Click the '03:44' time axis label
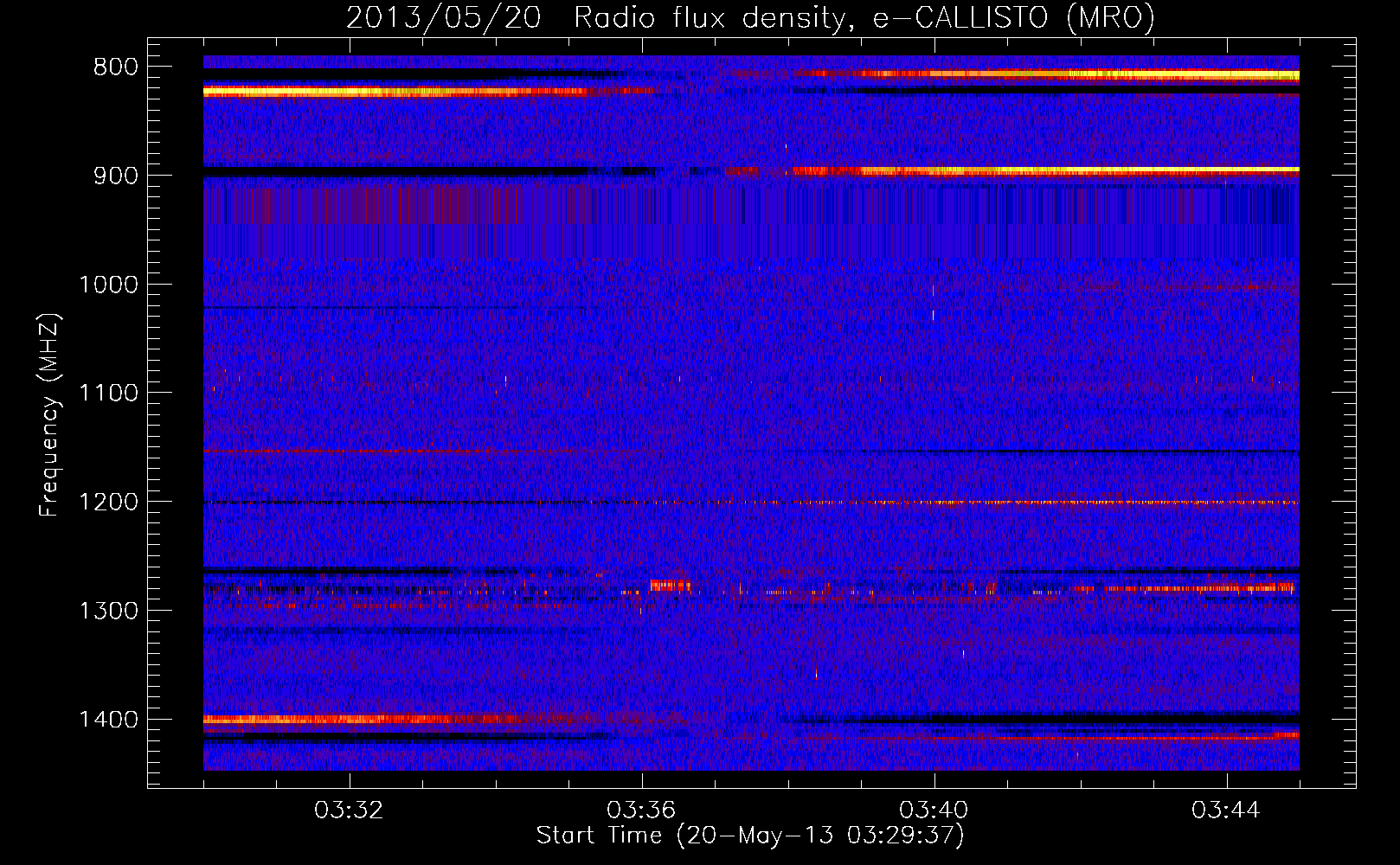 [1226, 811]
